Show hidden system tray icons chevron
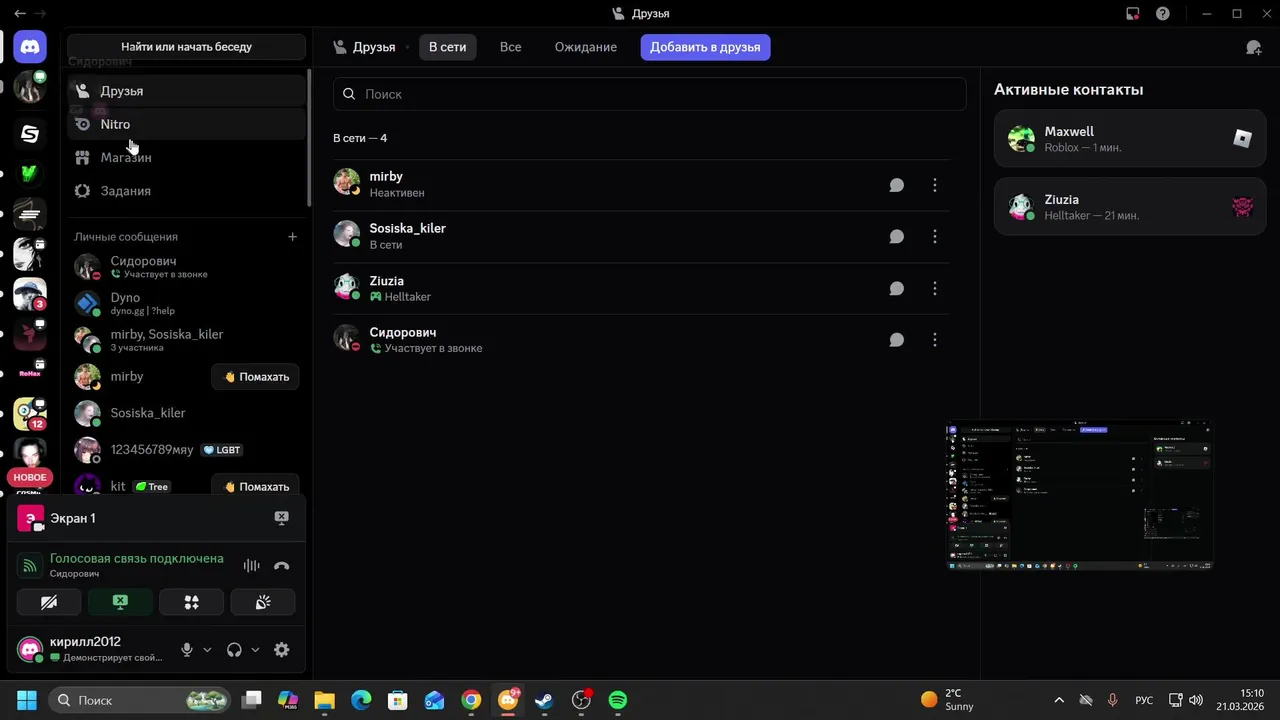This screenshot has width=1280, height=720. point(1059,700)
